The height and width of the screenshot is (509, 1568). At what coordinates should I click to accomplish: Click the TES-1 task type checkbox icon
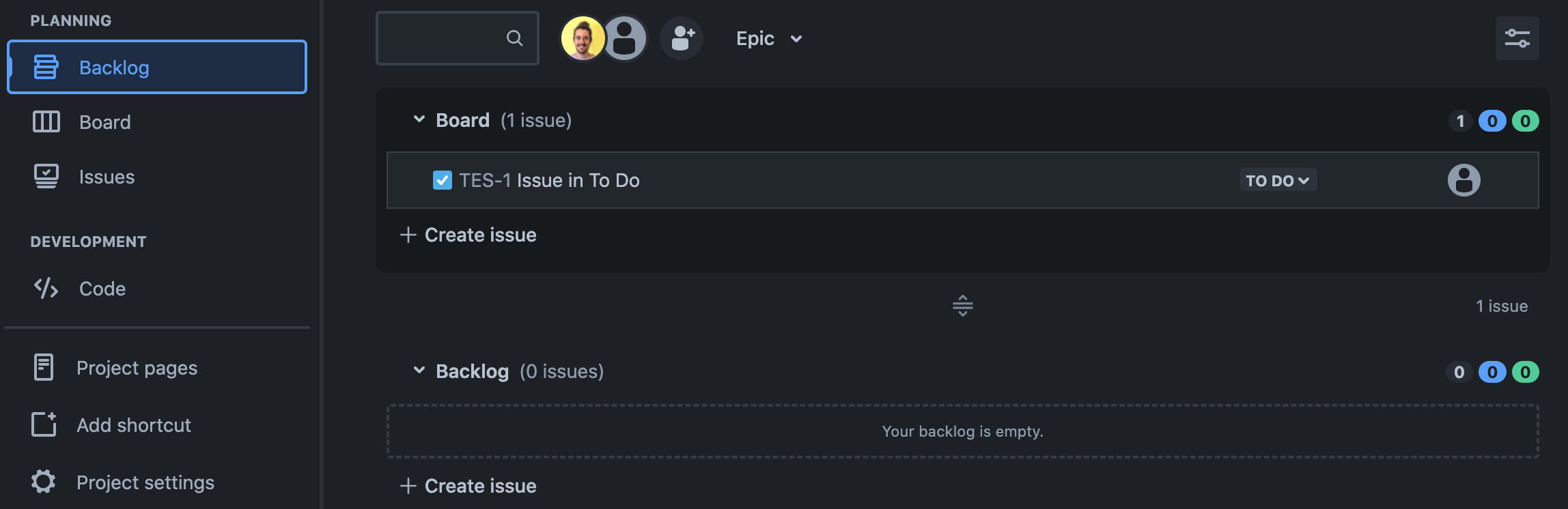(443, 180)
